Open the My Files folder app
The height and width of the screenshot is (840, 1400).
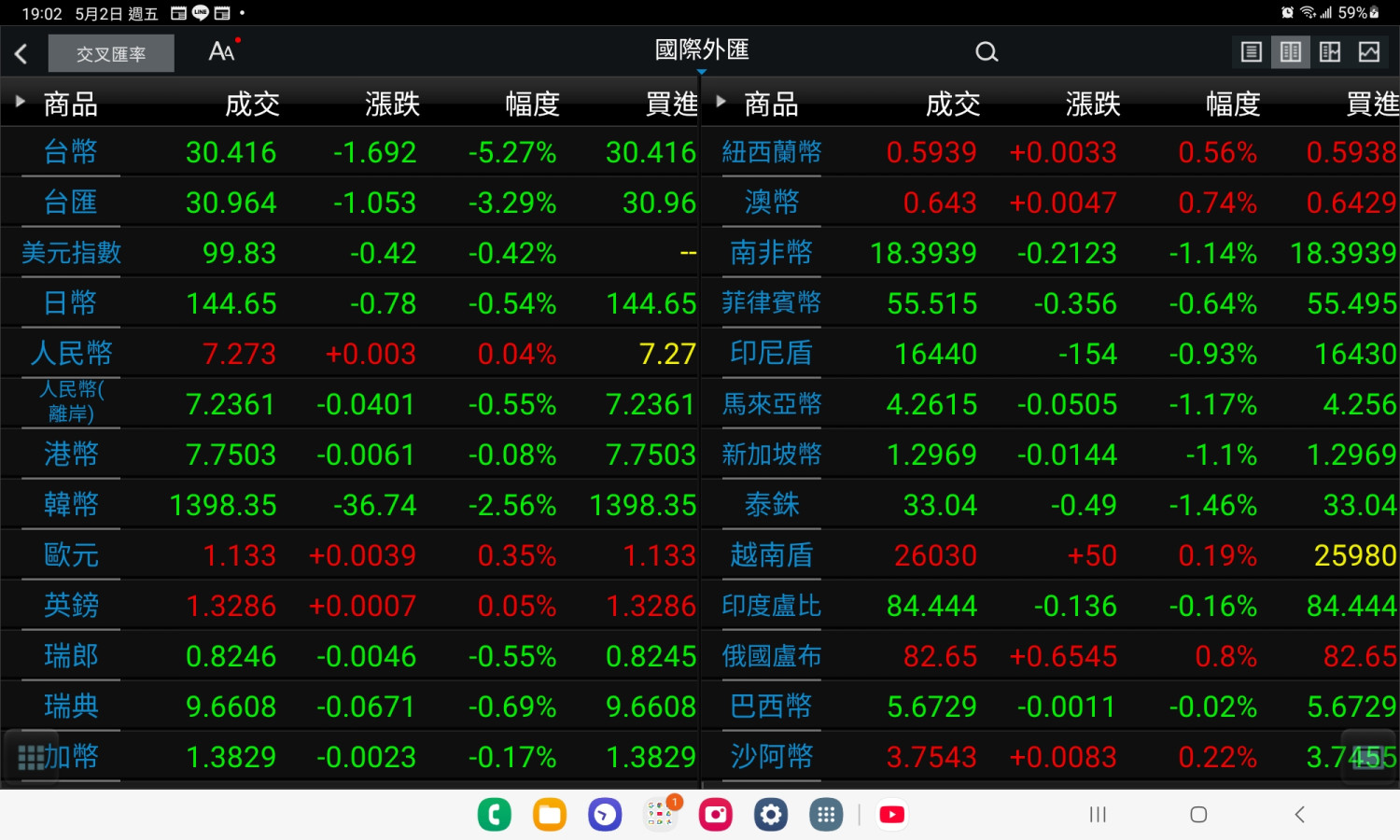point(550,815)
